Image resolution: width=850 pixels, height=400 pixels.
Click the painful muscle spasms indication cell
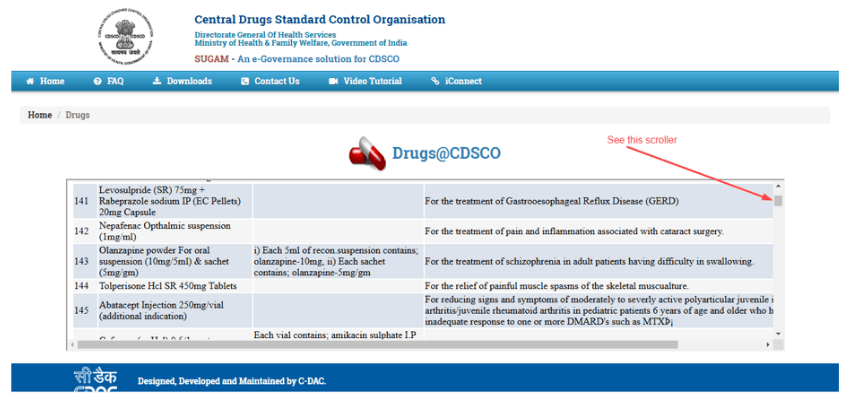point(598,286)
